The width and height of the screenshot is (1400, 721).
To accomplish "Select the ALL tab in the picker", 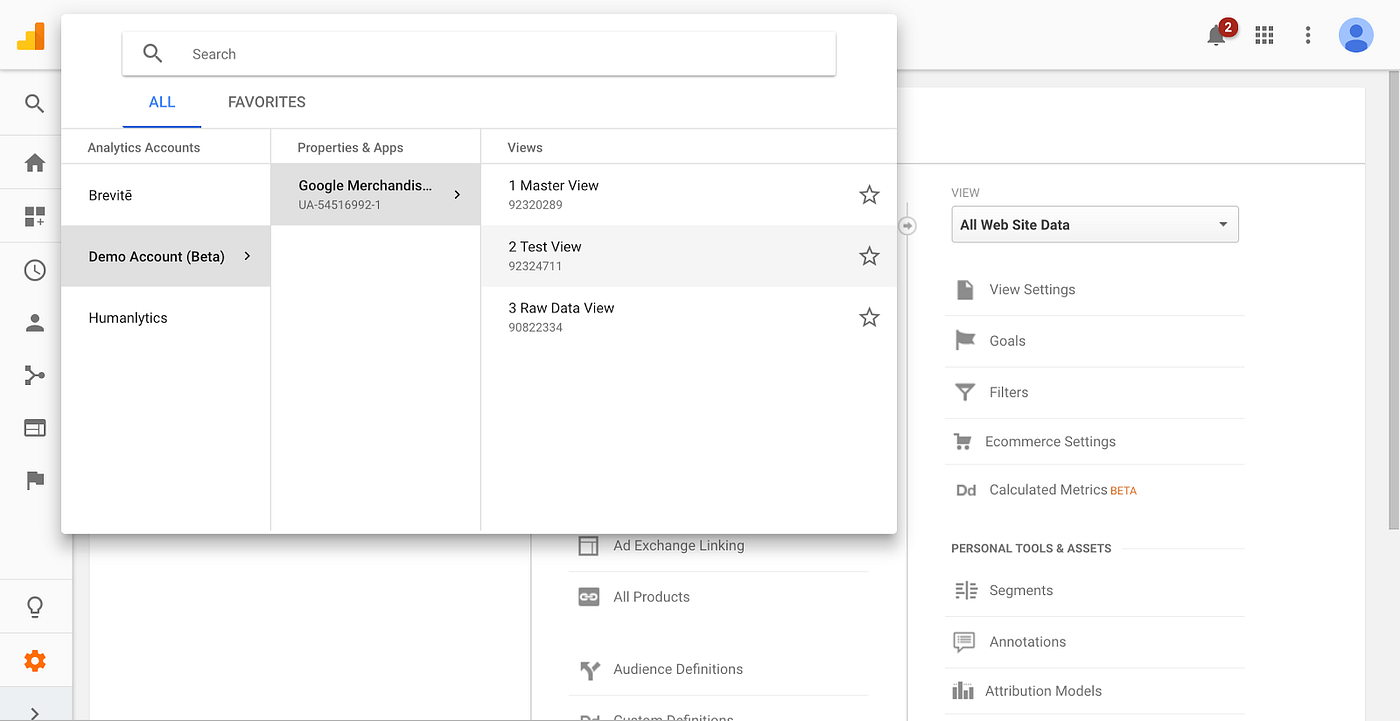I will click(162, 101).
